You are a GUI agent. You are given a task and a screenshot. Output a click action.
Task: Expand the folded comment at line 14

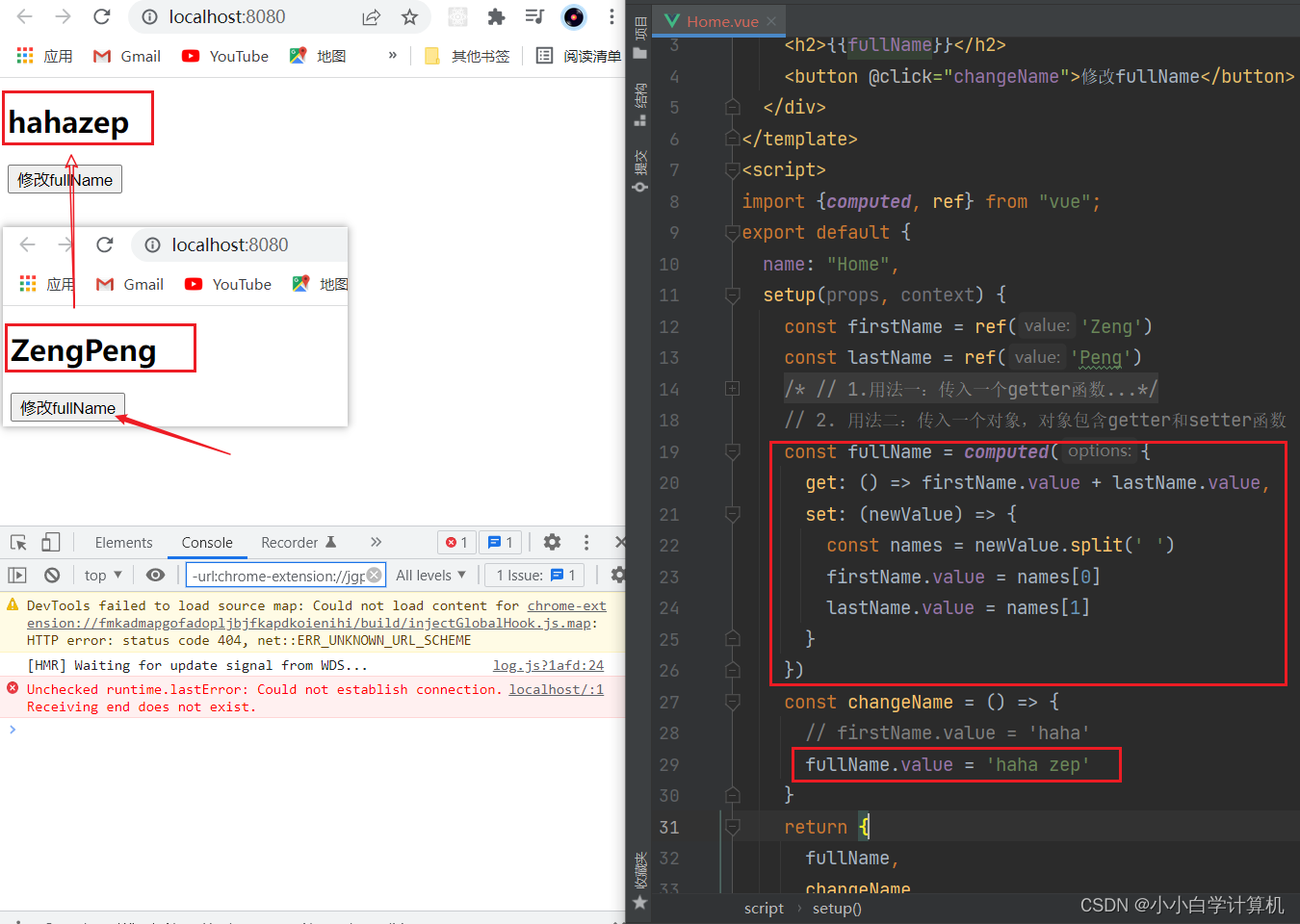tap(733, 389)
